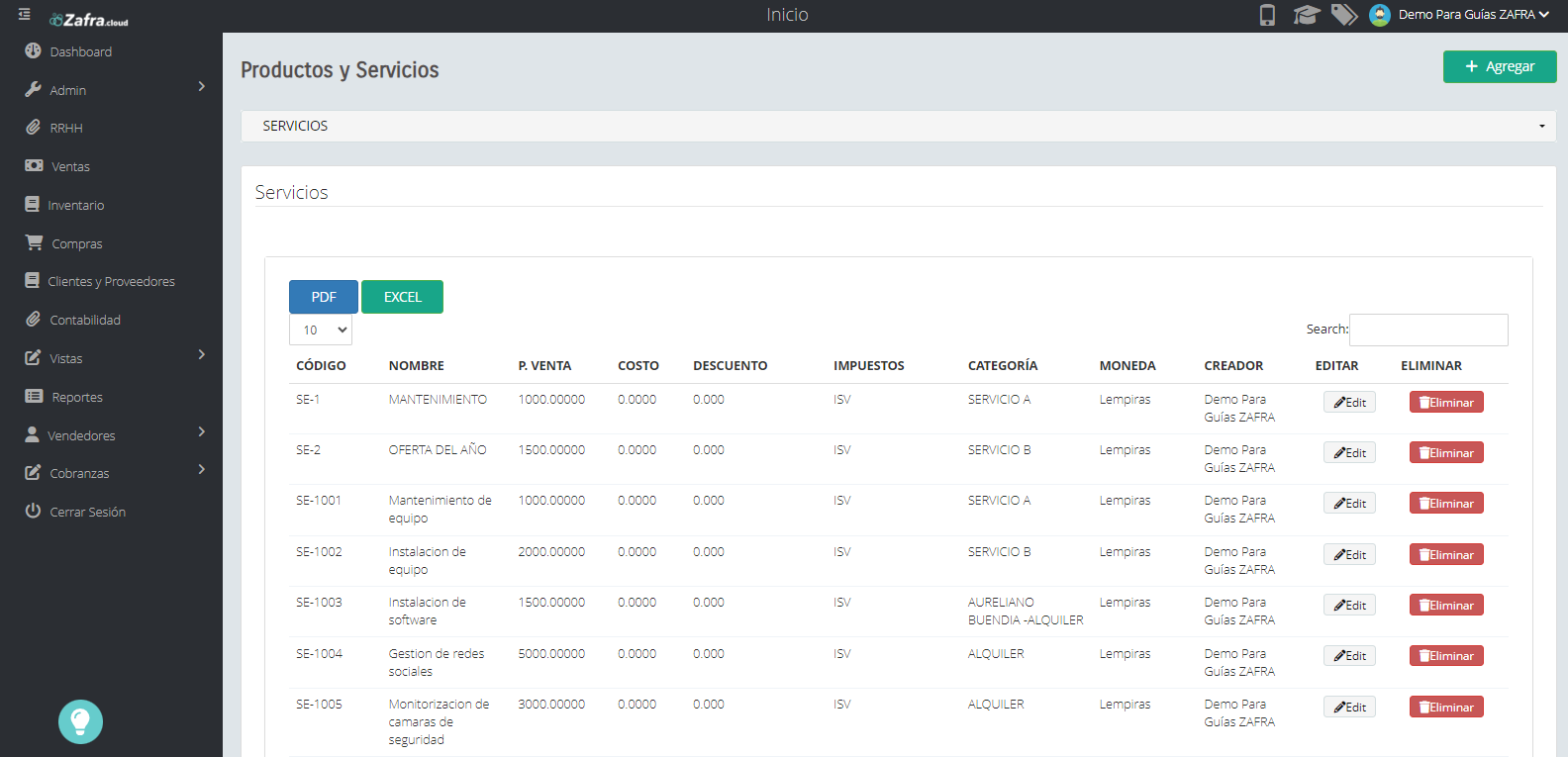Open the Demo Para Guías ZAFRA user menu

tap(1473, 15)
